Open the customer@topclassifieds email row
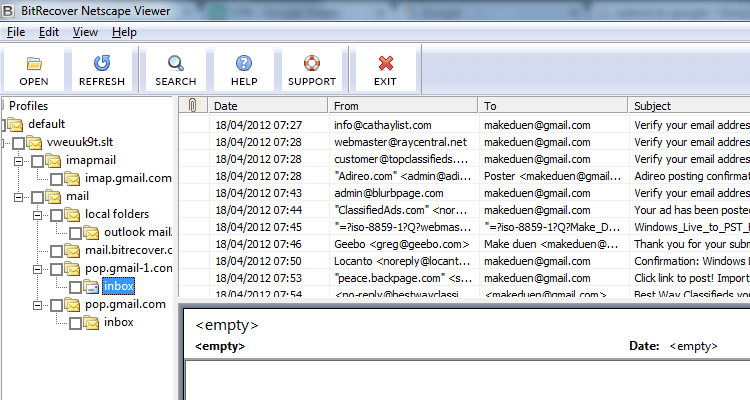The image size is (750, 400). (464, 159)
